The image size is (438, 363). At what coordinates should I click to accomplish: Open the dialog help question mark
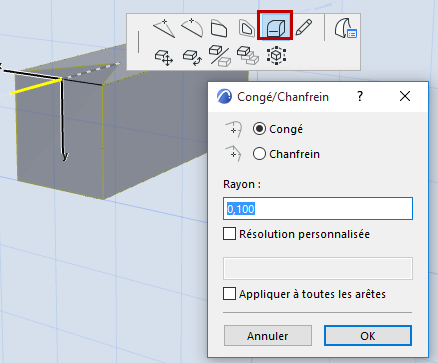click(x=360, y=96)
